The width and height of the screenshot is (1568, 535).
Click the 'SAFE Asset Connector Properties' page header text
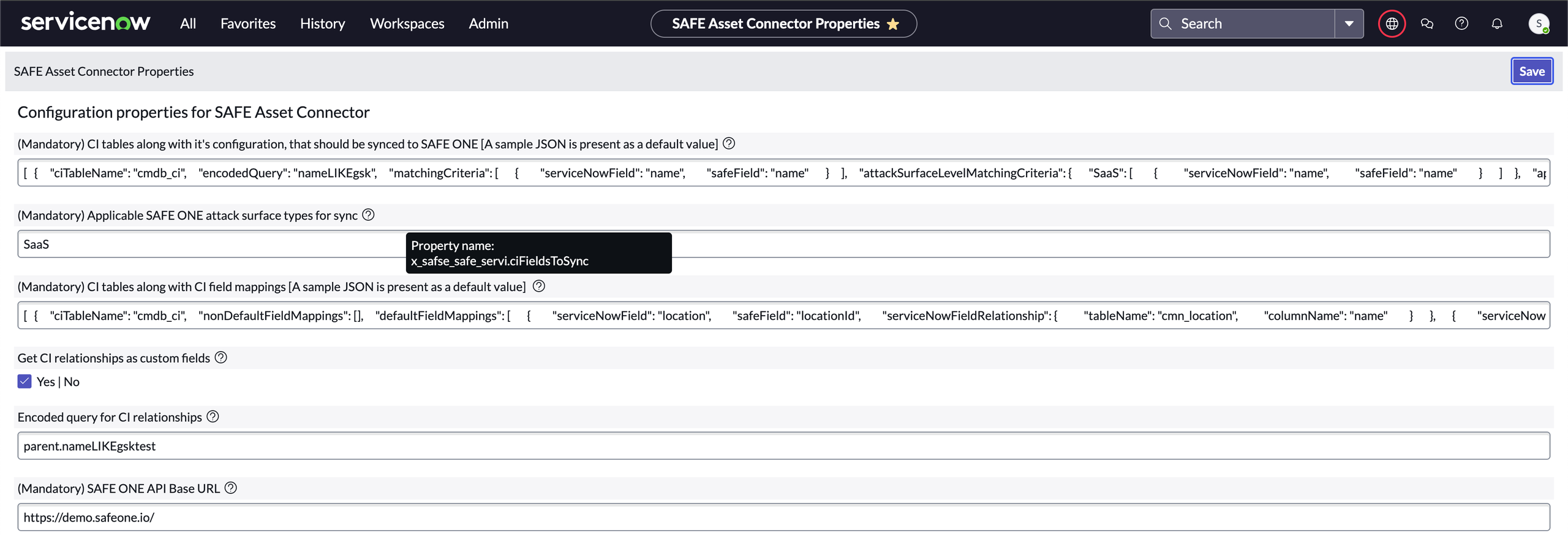point(104,71)
